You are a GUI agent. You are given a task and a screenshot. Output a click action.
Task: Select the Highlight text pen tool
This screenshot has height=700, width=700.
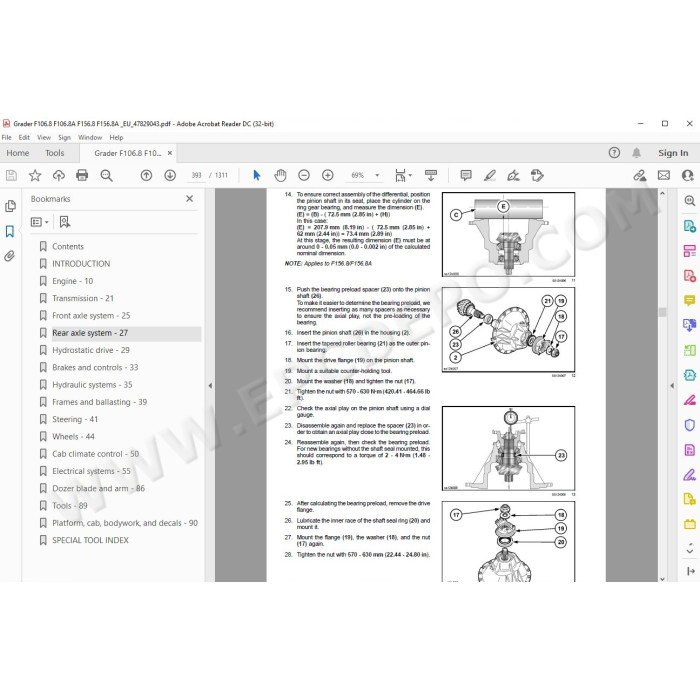click(490, 175)
